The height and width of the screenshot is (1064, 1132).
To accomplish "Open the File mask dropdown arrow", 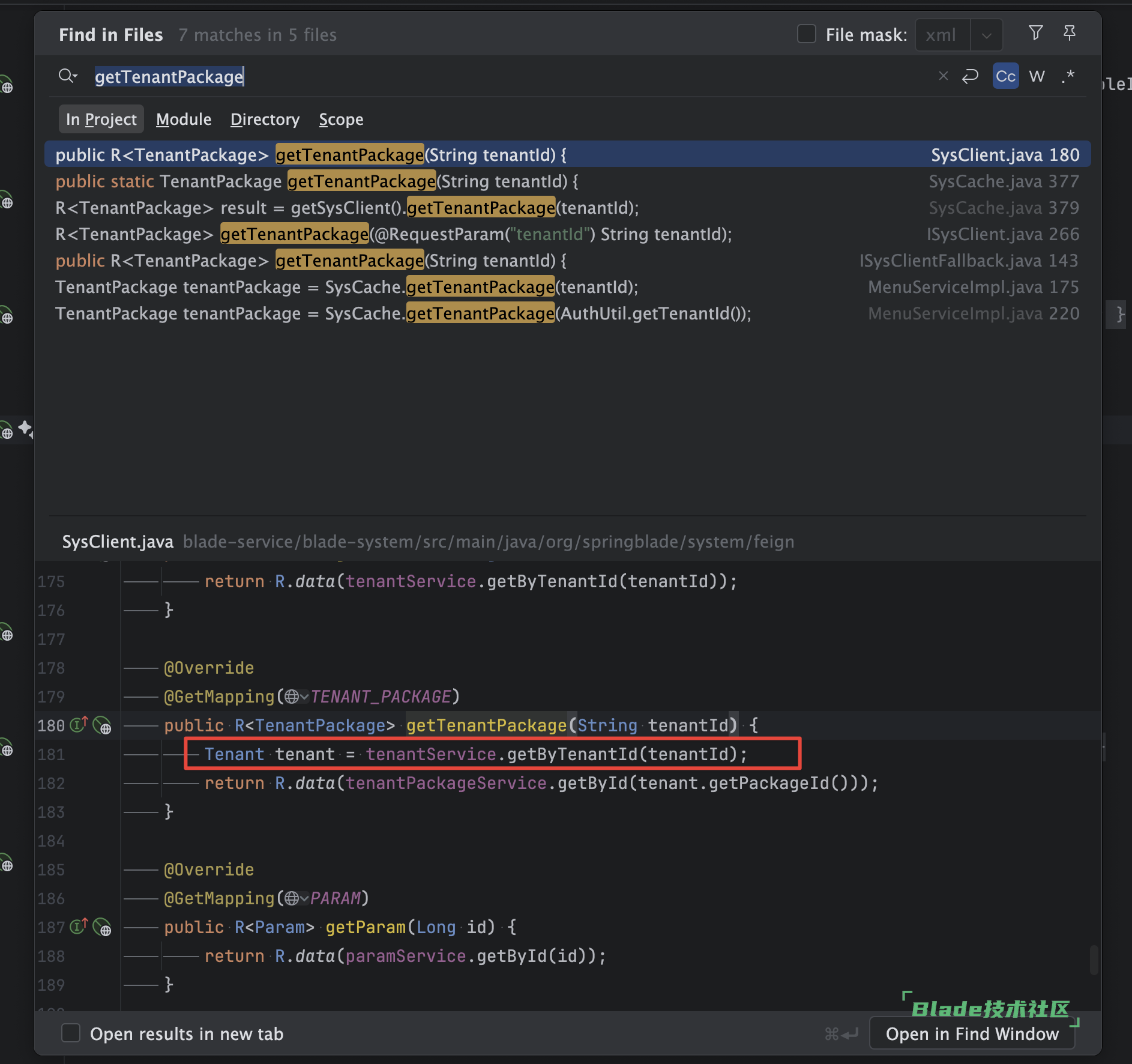I will point(986,35).
